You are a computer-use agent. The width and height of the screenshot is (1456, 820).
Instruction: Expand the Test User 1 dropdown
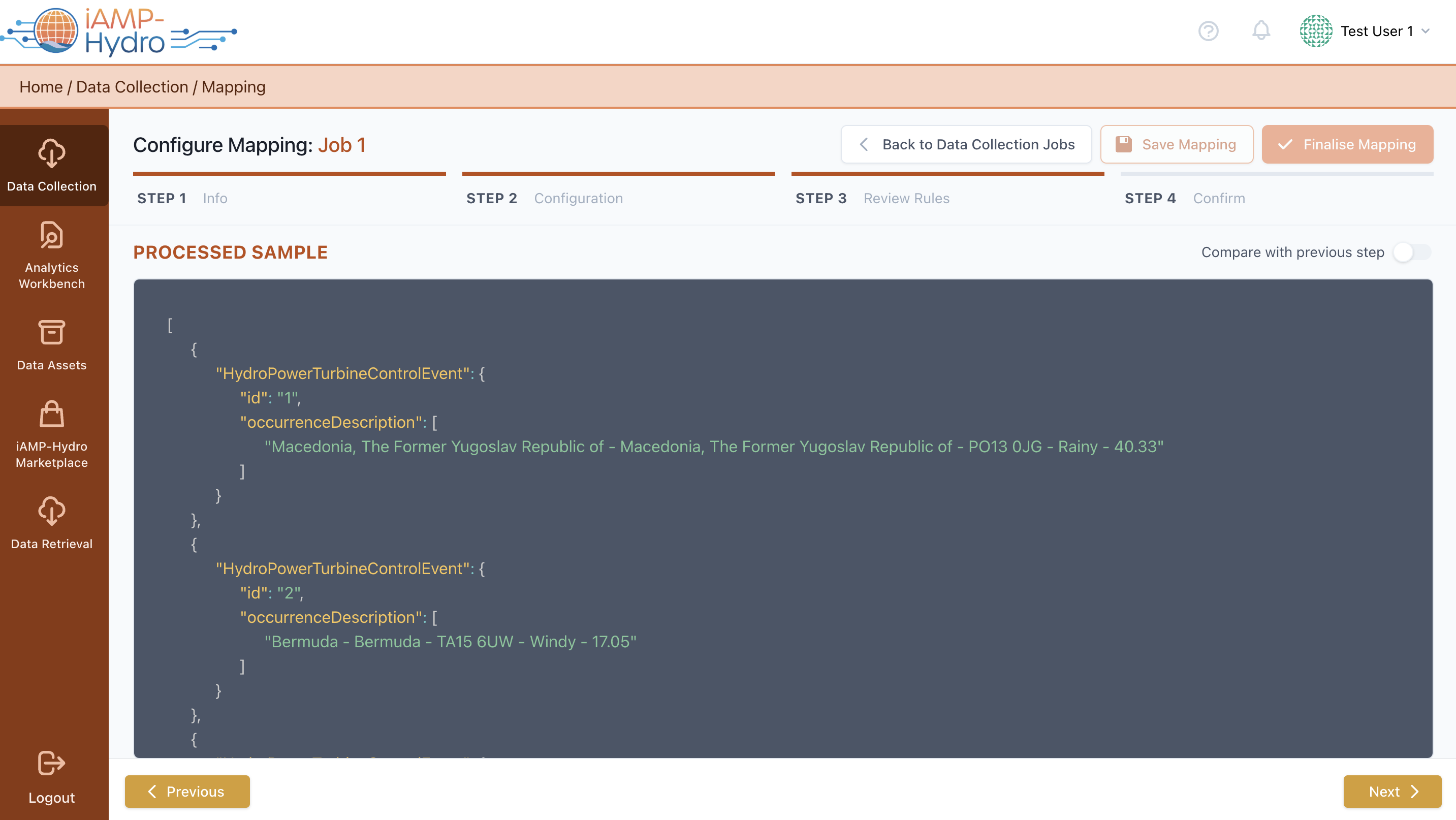click(1426, 31)
